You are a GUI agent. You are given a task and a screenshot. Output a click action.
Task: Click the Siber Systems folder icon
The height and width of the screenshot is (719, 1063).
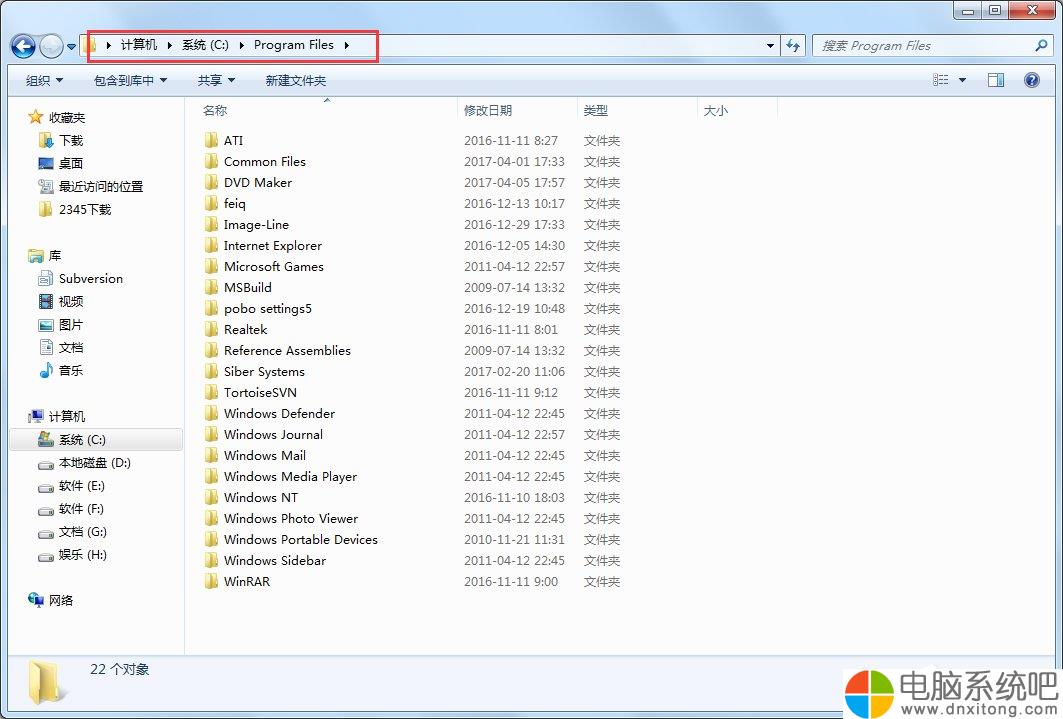click(x=212, y=371)
